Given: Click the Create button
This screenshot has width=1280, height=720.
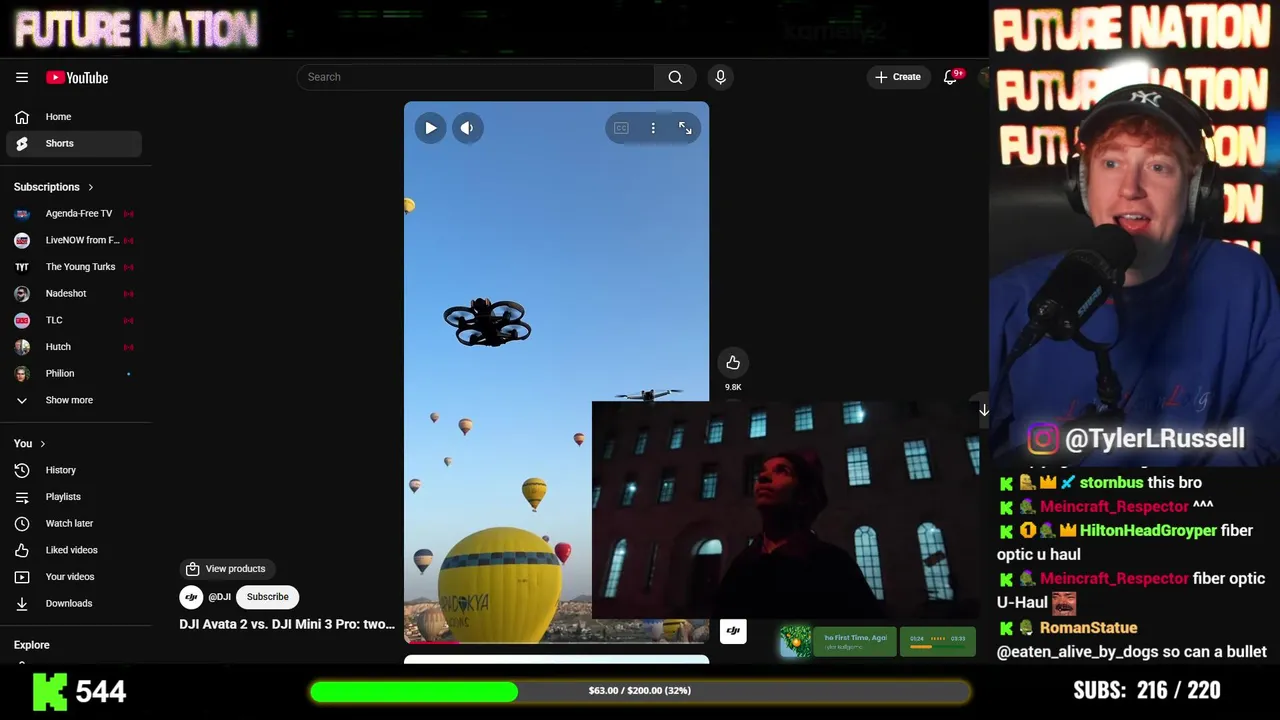Looking at the screenshot, I should point(898,77).
